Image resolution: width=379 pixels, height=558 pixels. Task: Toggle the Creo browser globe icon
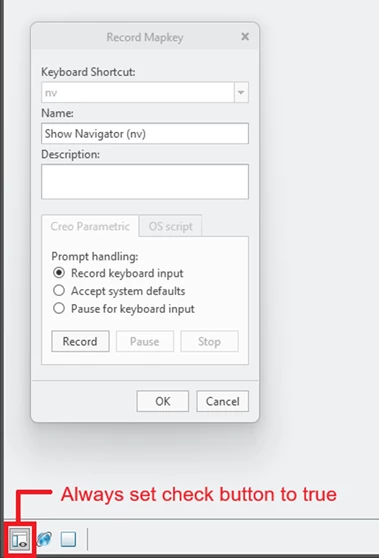44,539
